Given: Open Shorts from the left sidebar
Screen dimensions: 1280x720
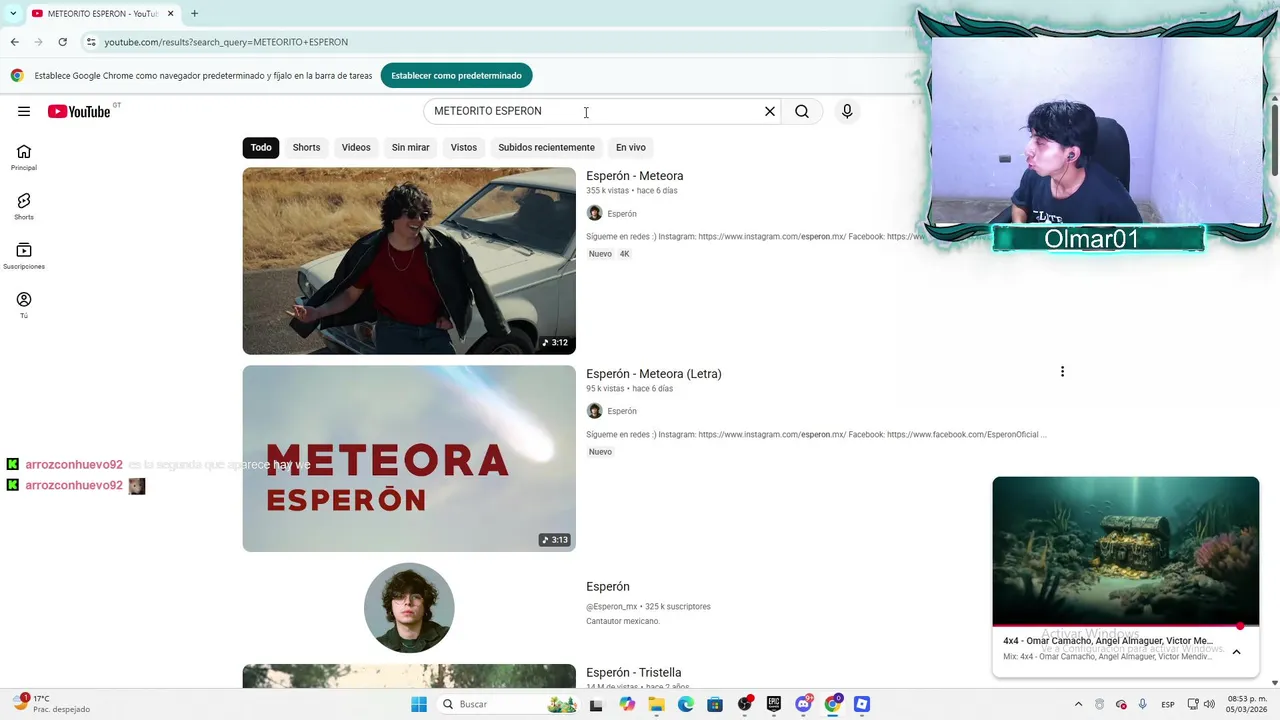Looking at the screenshot, I should click(x=24, y=207).
